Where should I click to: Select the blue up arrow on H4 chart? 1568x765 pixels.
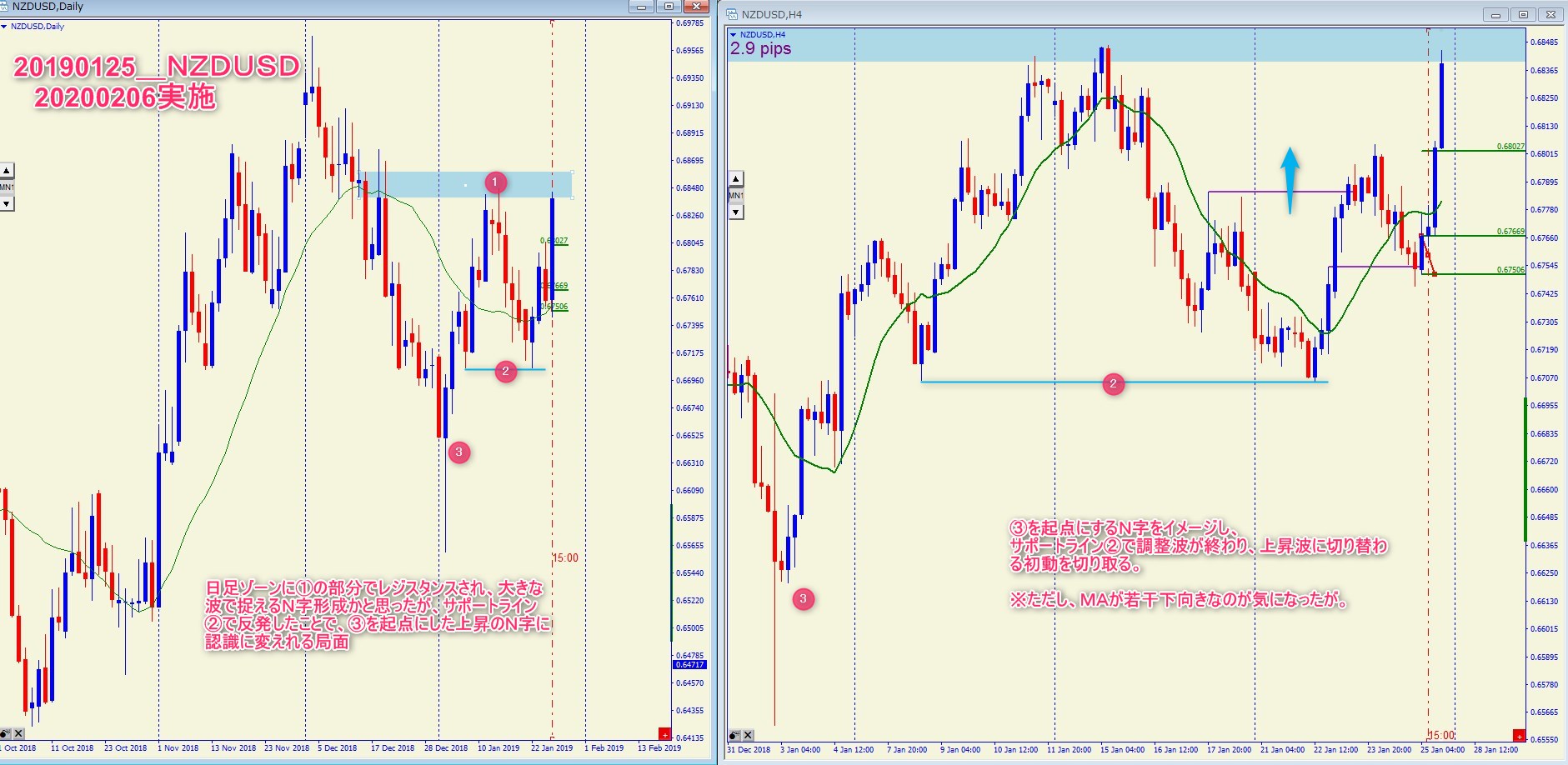1290,179
